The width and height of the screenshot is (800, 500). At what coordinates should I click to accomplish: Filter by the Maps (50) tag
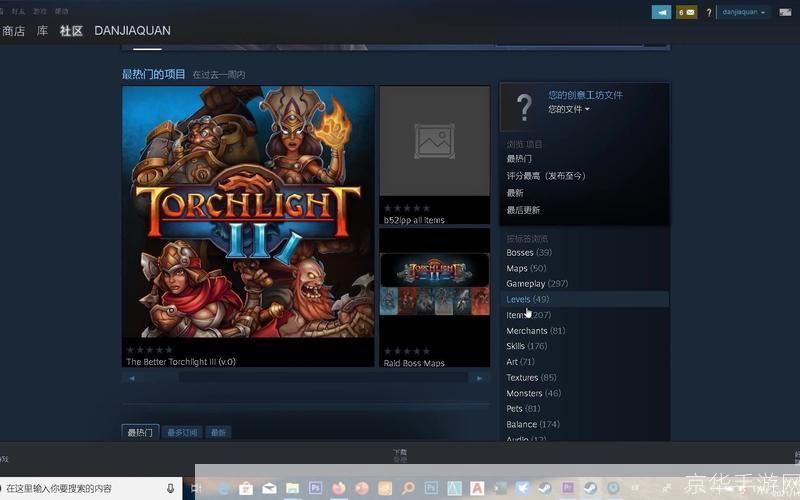pyautogui.click(x=526, y=268)
